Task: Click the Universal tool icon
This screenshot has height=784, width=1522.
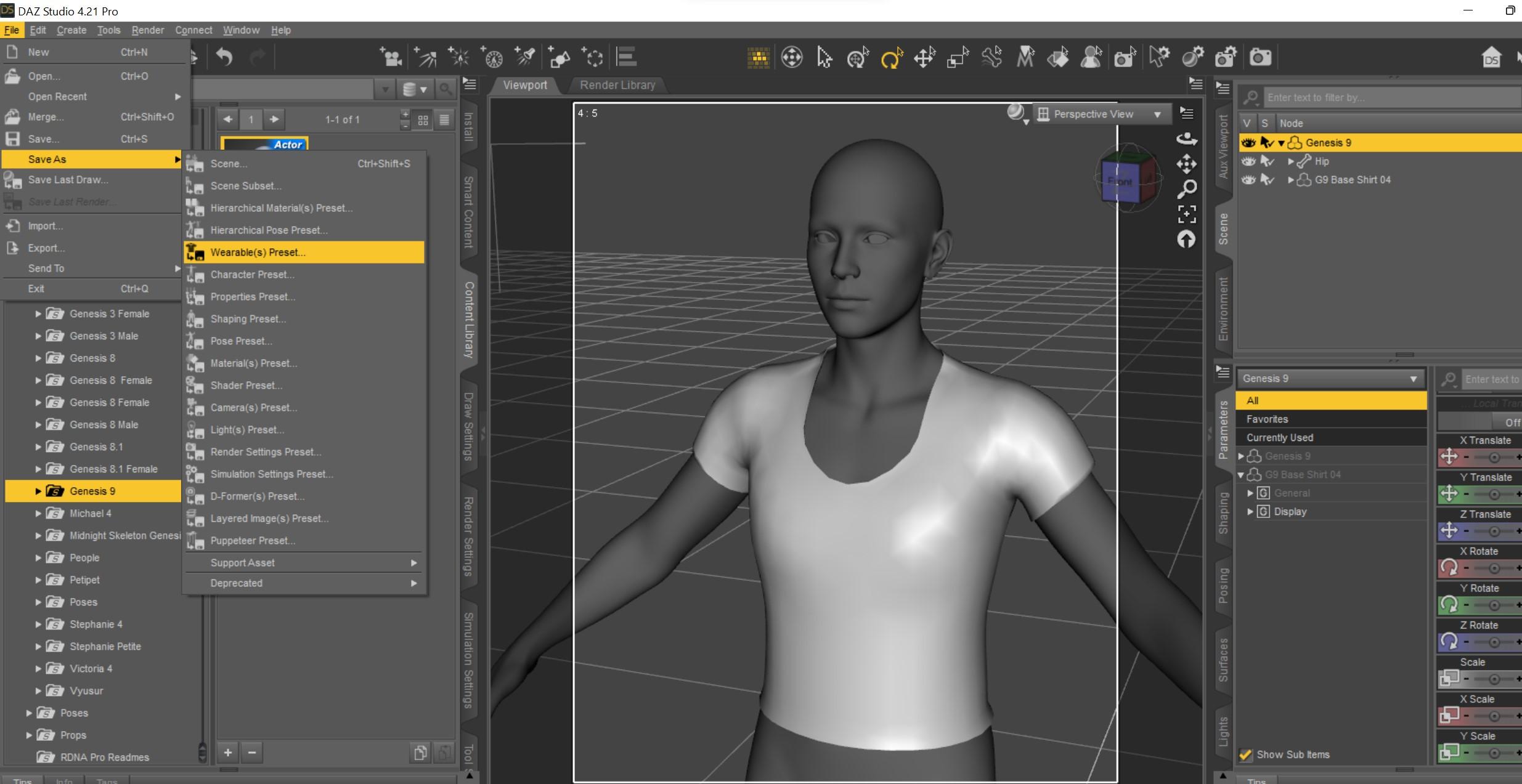Action: 857,59
